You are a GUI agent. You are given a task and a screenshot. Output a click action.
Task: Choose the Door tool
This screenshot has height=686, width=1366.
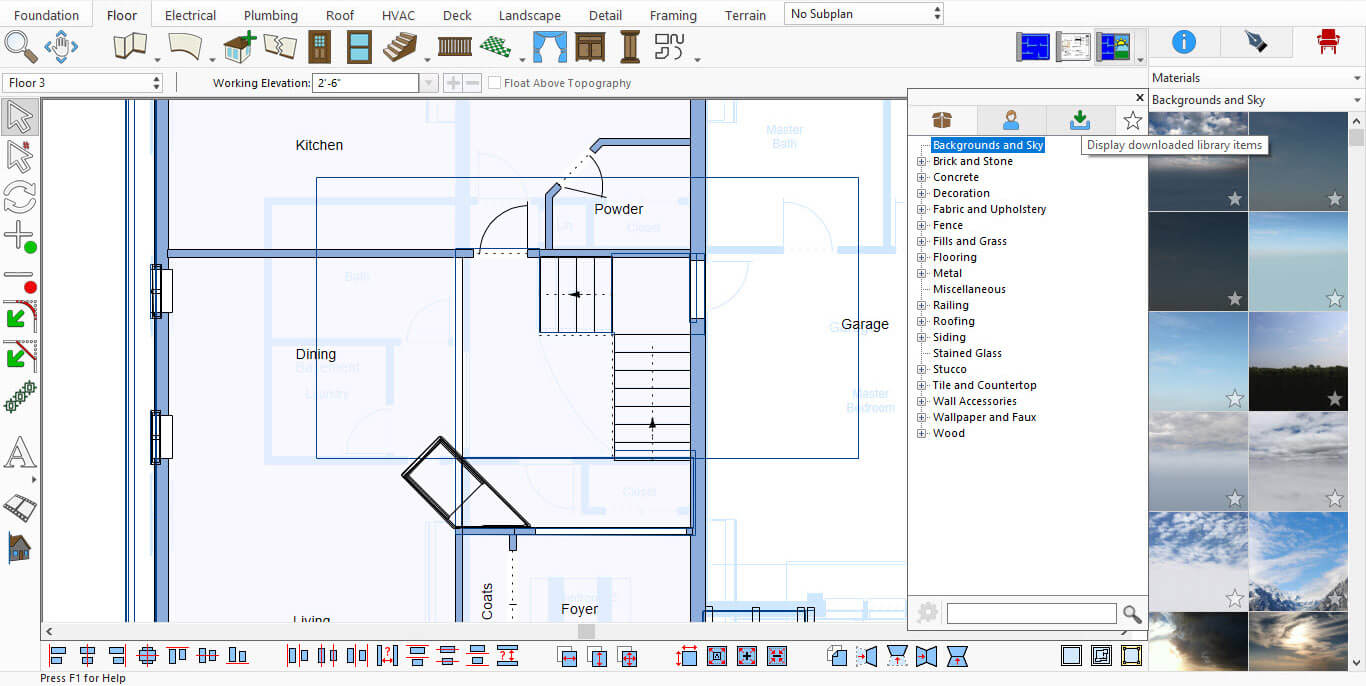[319, 47]
